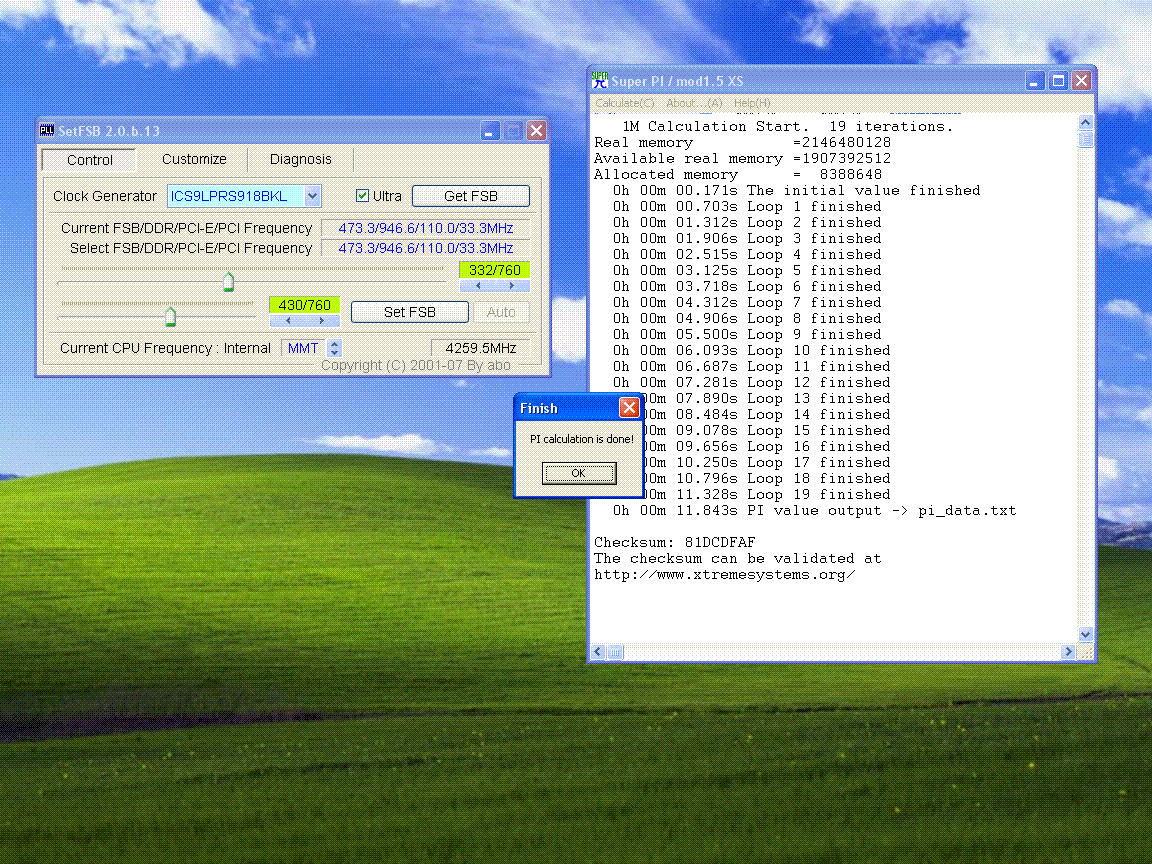Click the Current FSB frequency field
This screenshot has height=864, width=1152.
click(x=425, y=228)
